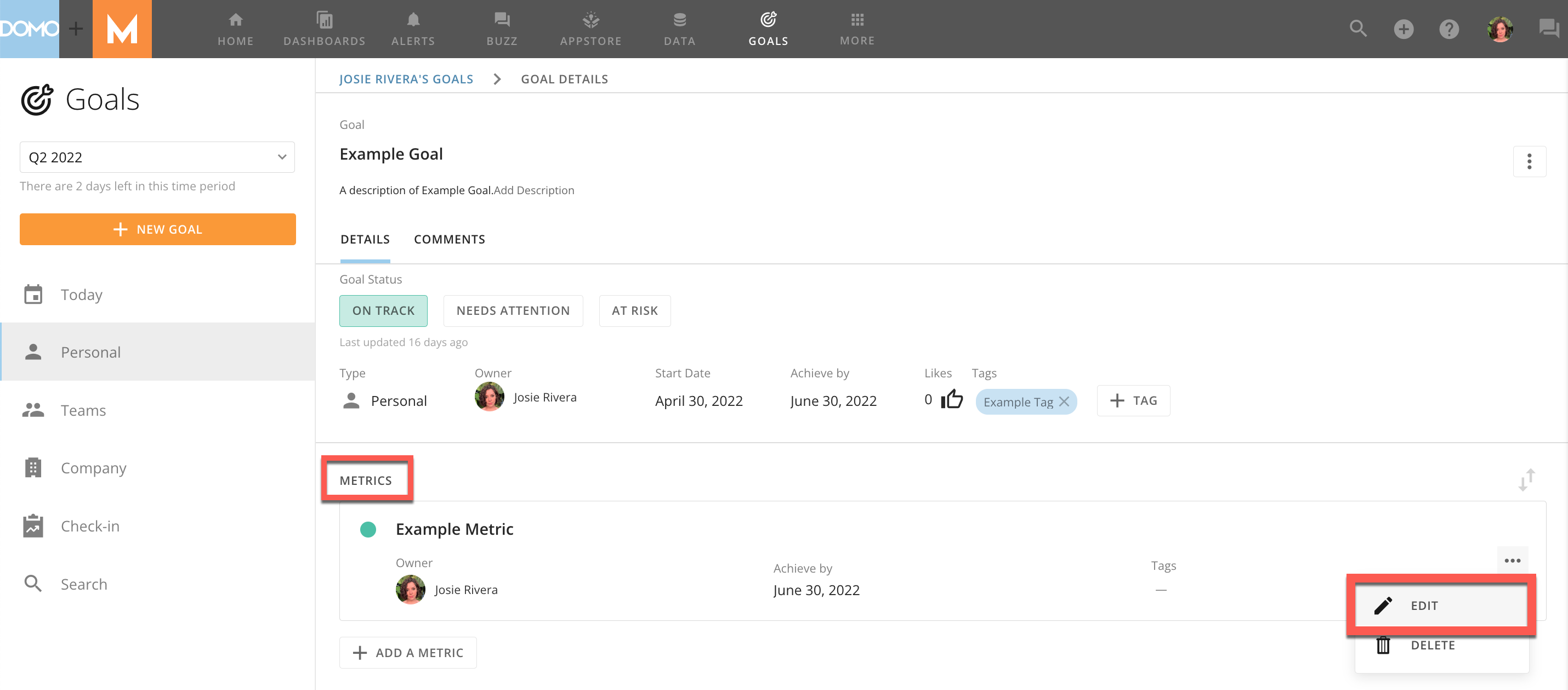Click the metrics sort arrows icon
This screenshot has height=690, width=1568.
tap(1527, 479)
